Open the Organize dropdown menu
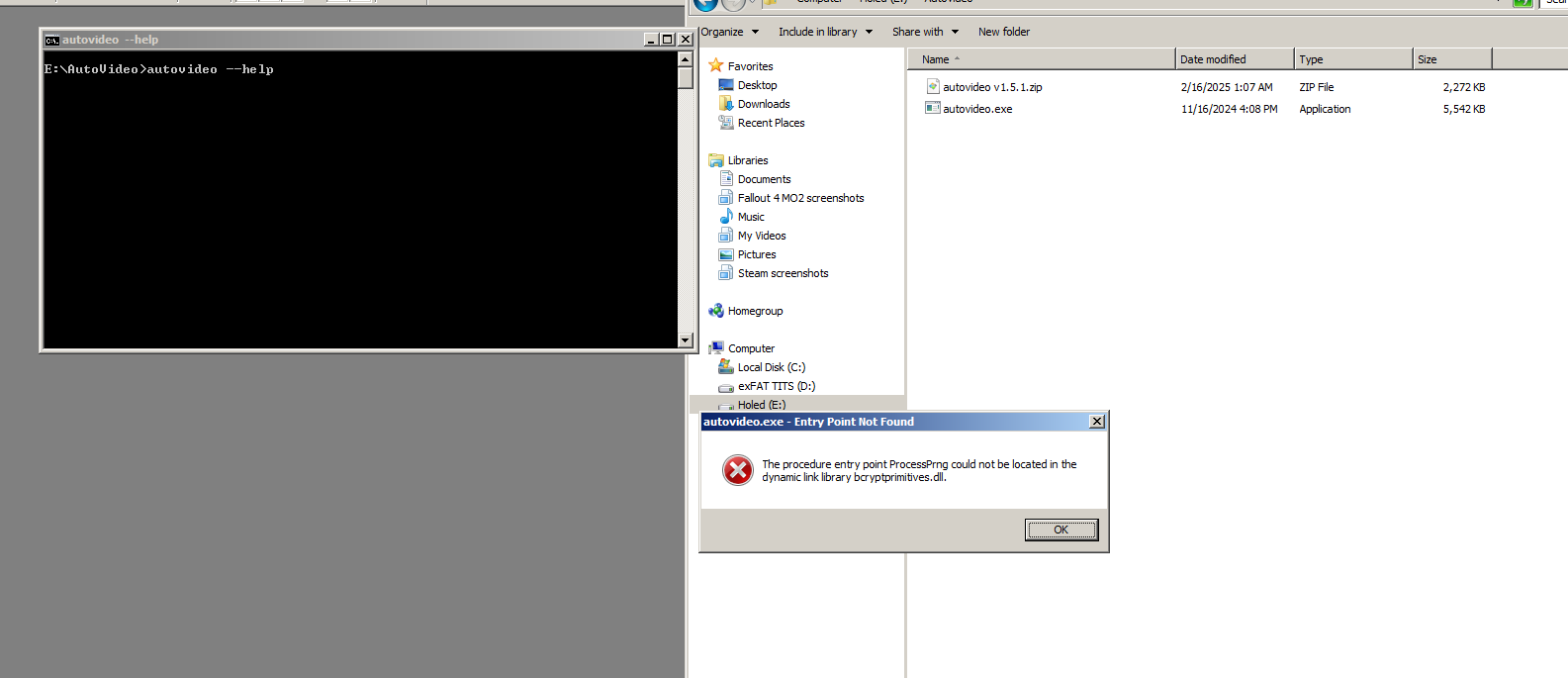The image size is (1568, 678). (x=730, y=32)
